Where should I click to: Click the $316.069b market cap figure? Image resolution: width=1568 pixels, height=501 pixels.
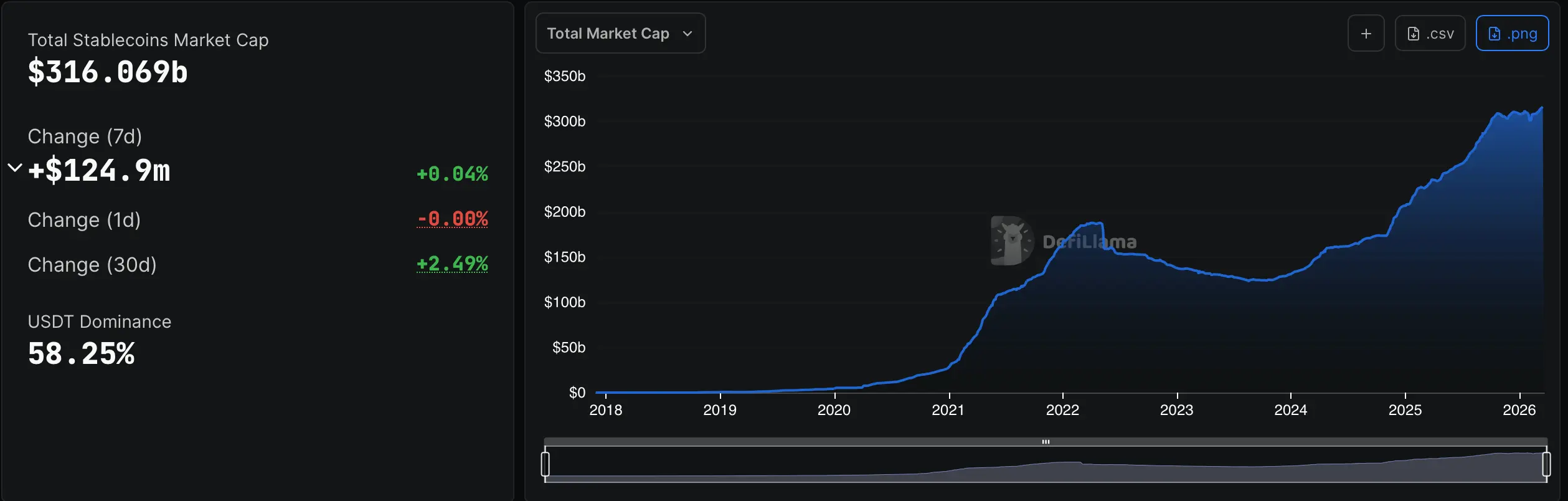click(107, 71)
